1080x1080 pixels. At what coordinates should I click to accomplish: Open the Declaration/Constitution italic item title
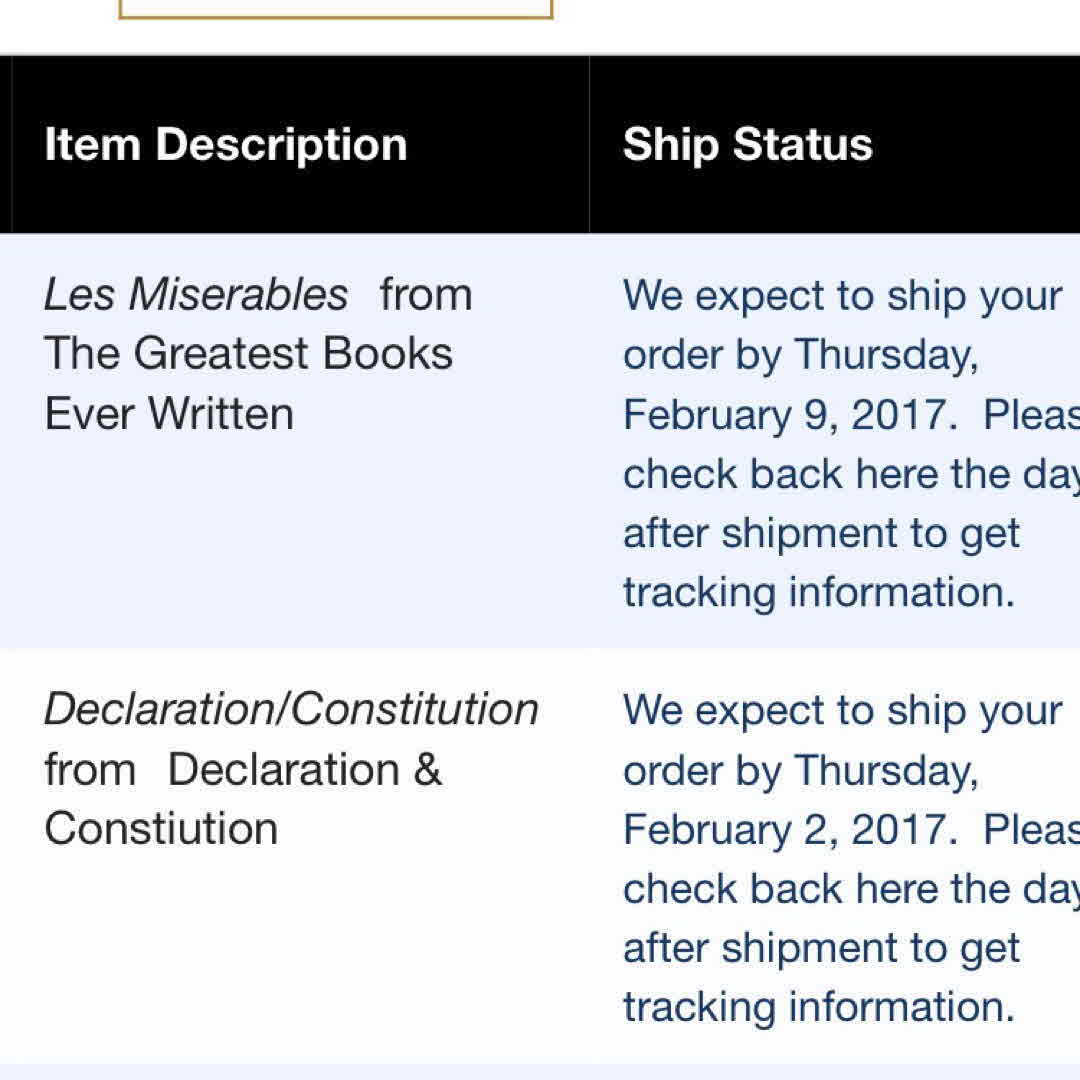(x=291, y=710)
